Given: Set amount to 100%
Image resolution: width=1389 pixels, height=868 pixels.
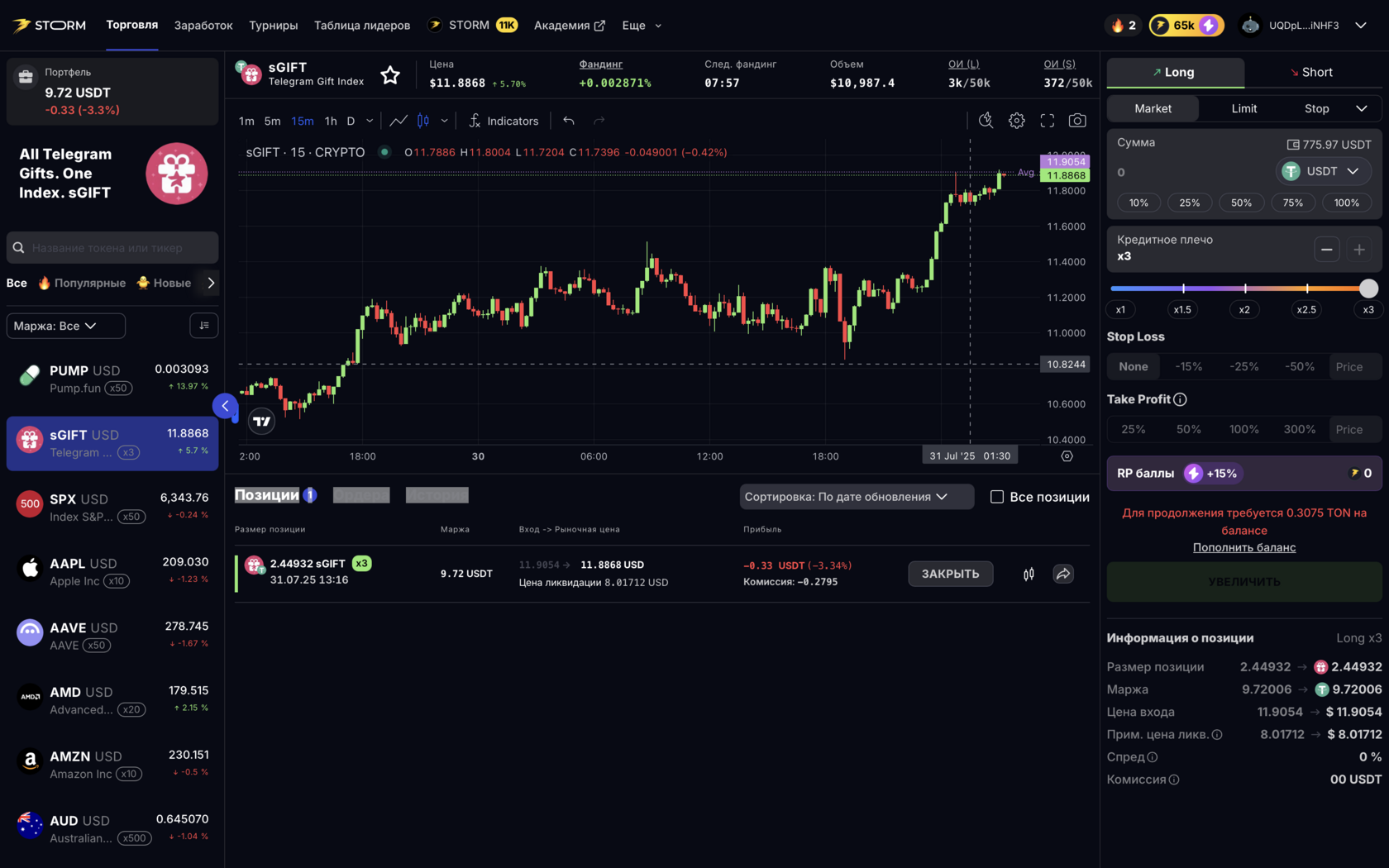Looking at the screenshot, I should (1347, 203).
